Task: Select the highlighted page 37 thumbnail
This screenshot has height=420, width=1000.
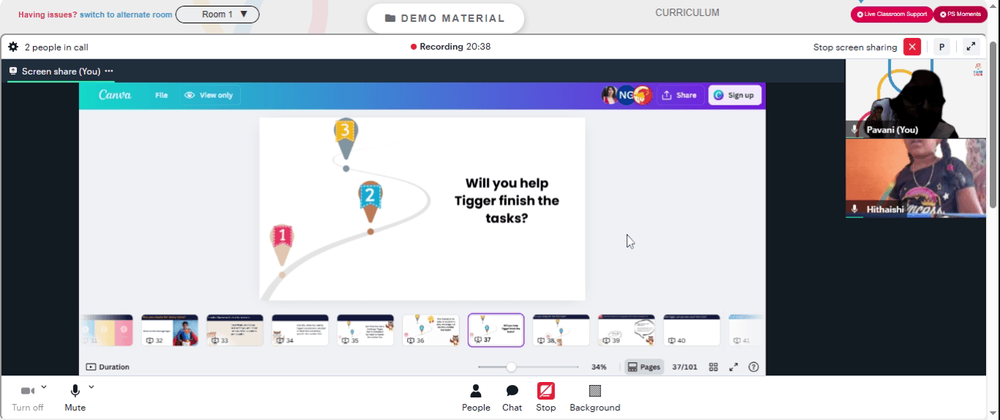Action: 496,330
